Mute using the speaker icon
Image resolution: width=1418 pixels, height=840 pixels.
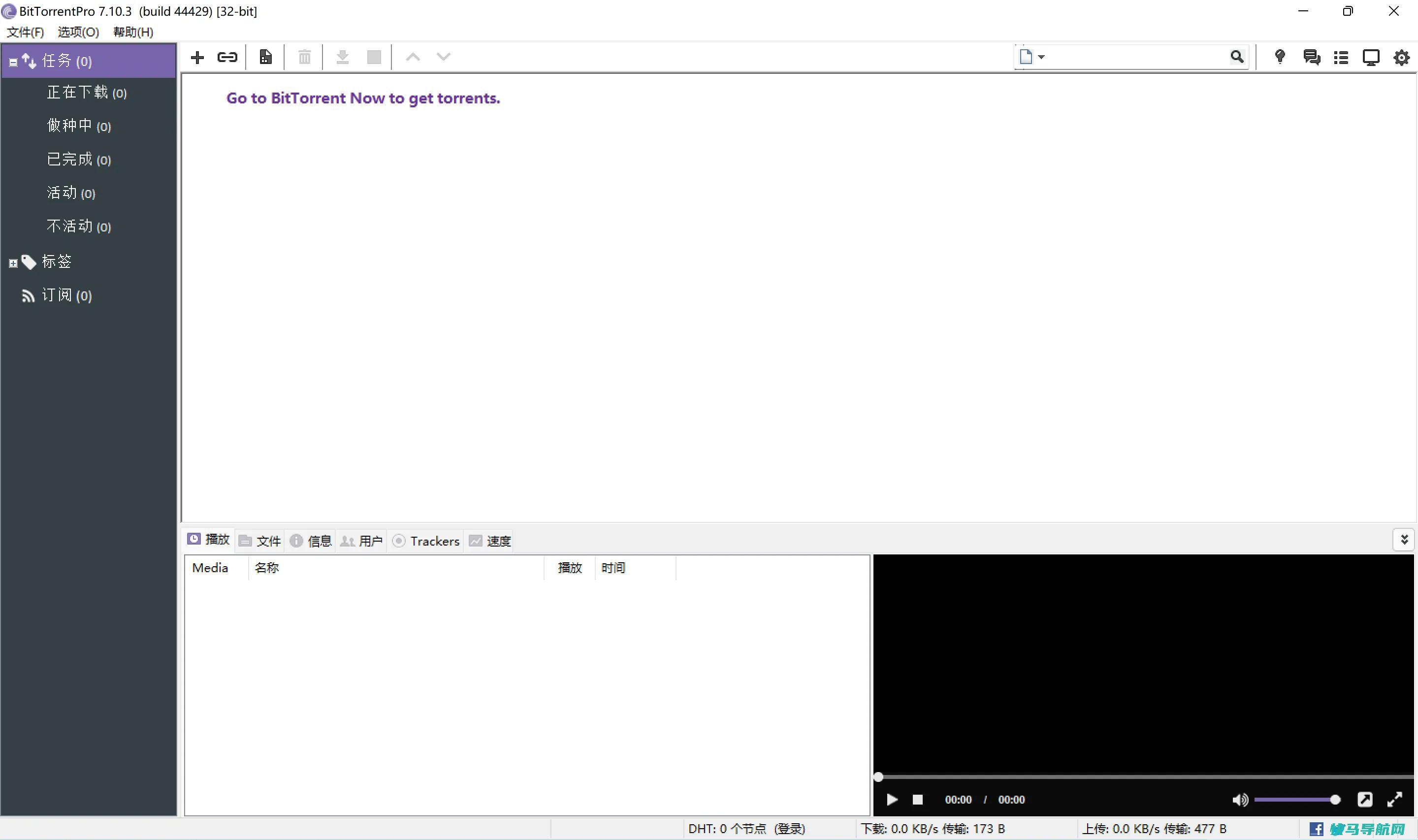click(x=1240, y=800)
